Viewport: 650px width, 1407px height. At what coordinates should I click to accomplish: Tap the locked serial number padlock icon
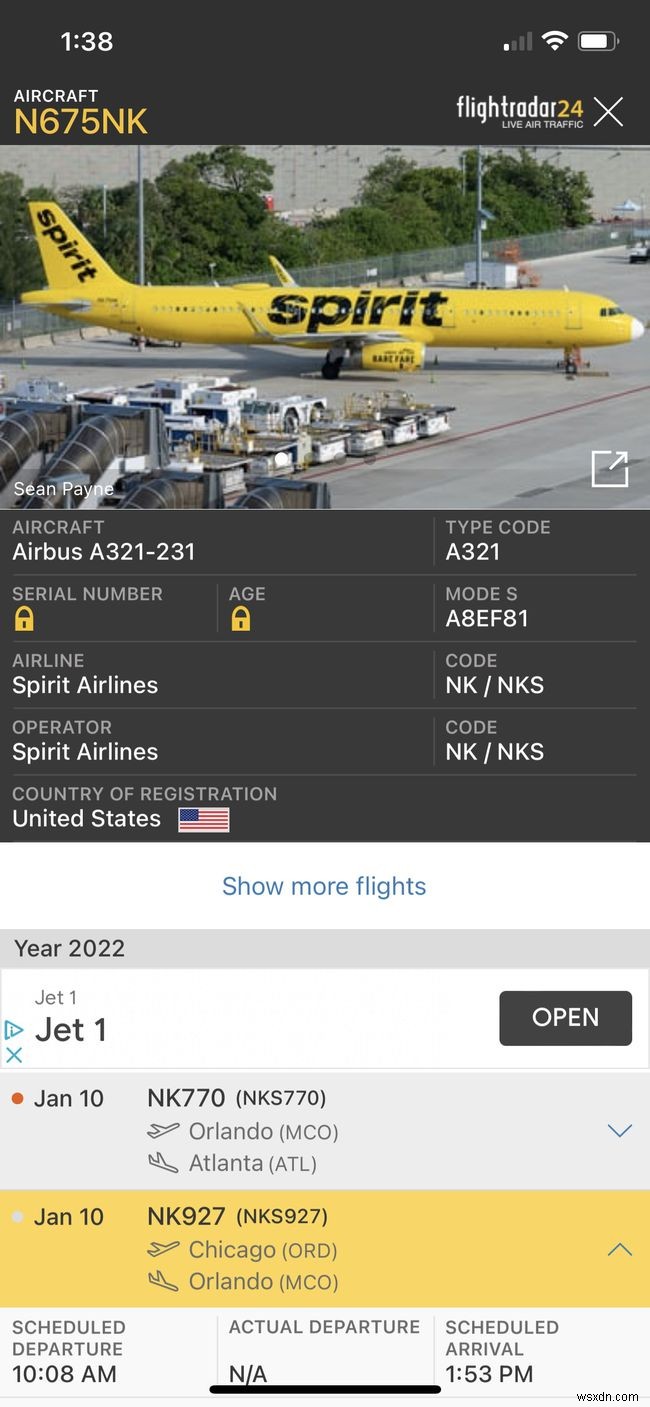(x=22, y=621)
